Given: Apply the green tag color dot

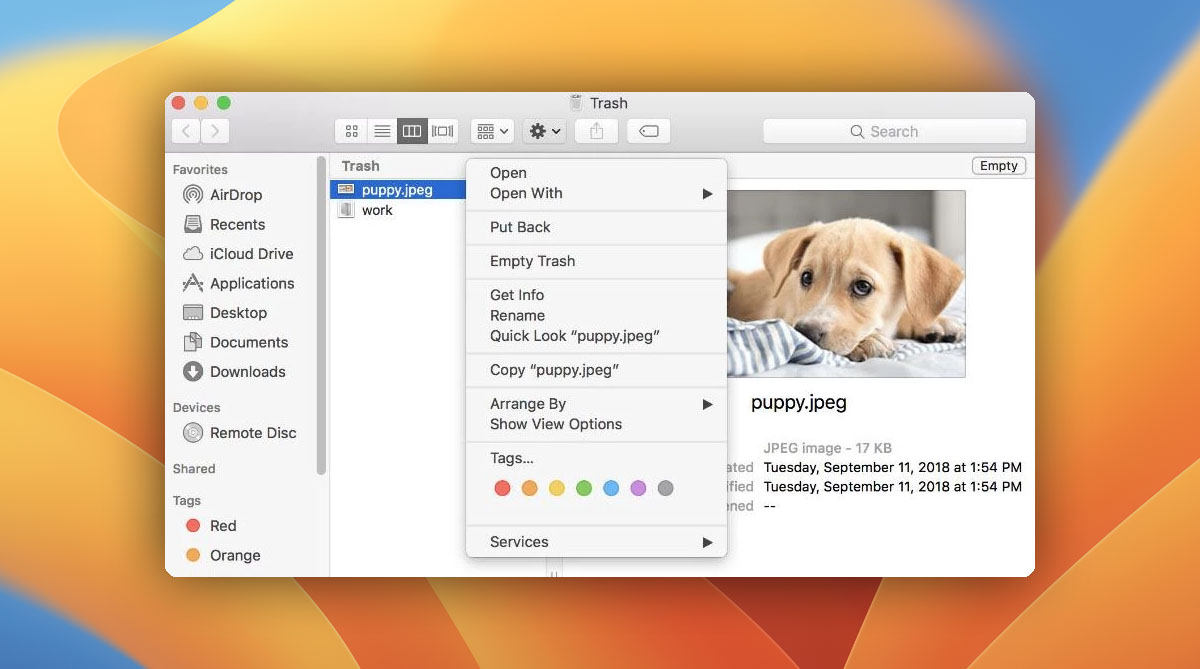Looking at the screenshot, I should [x=584, y=488].
